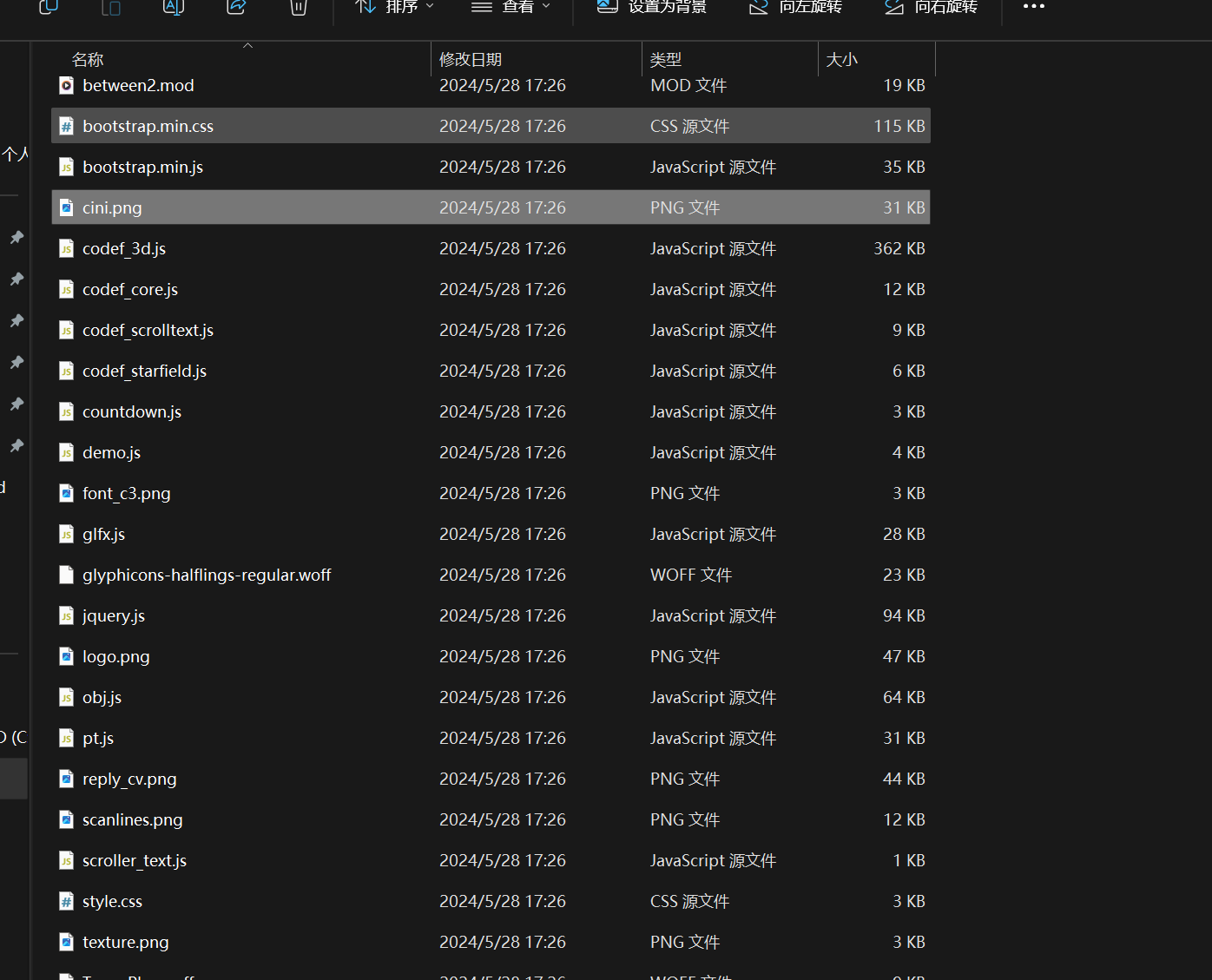Click the 362 KB size of codef_3d.js
The height and width of the screenshot is (980, 1212).
(899, 248)
